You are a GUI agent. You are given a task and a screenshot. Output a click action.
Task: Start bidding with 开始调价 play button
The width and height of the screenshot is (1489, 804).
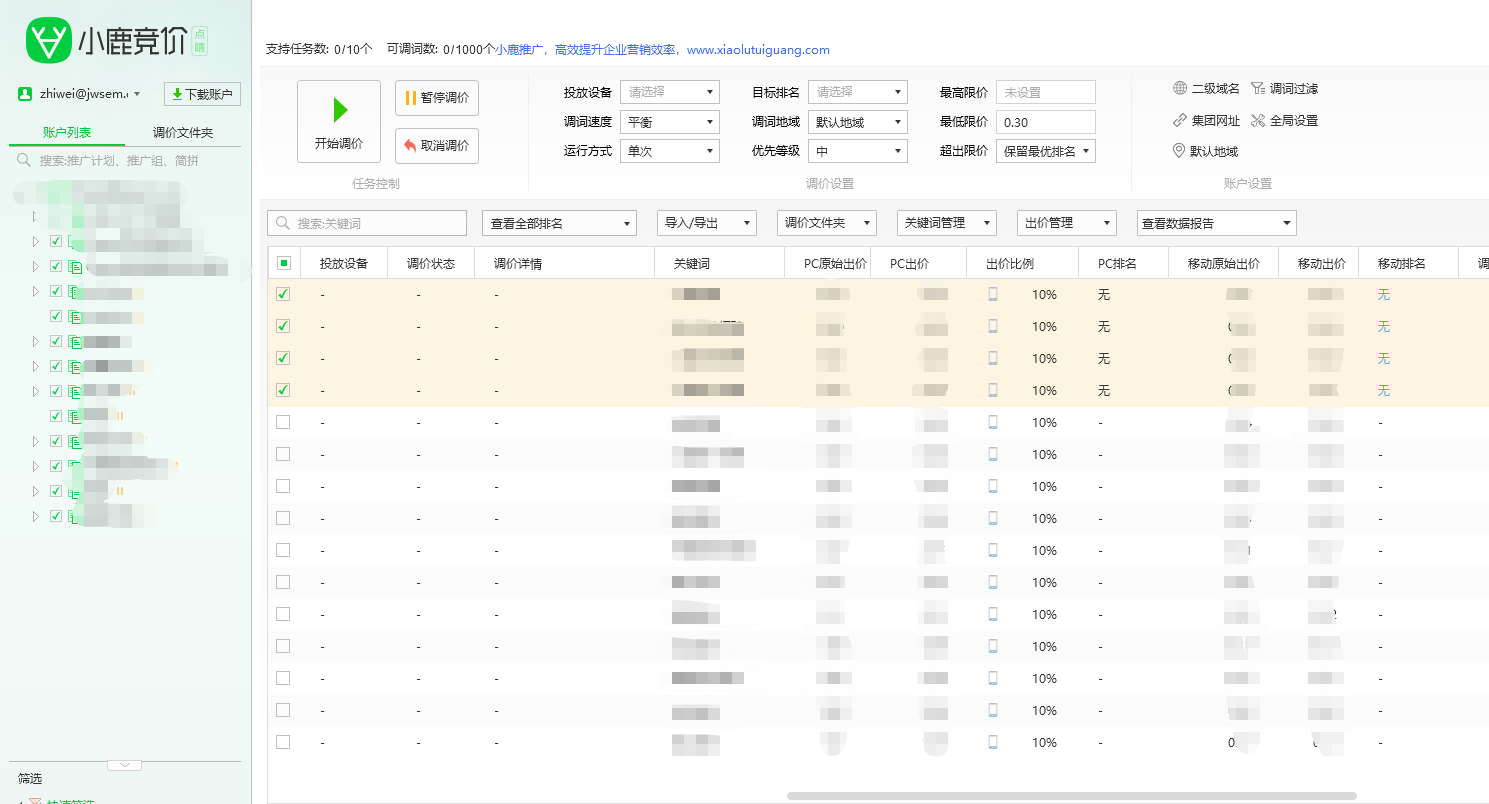click(339, 121)
